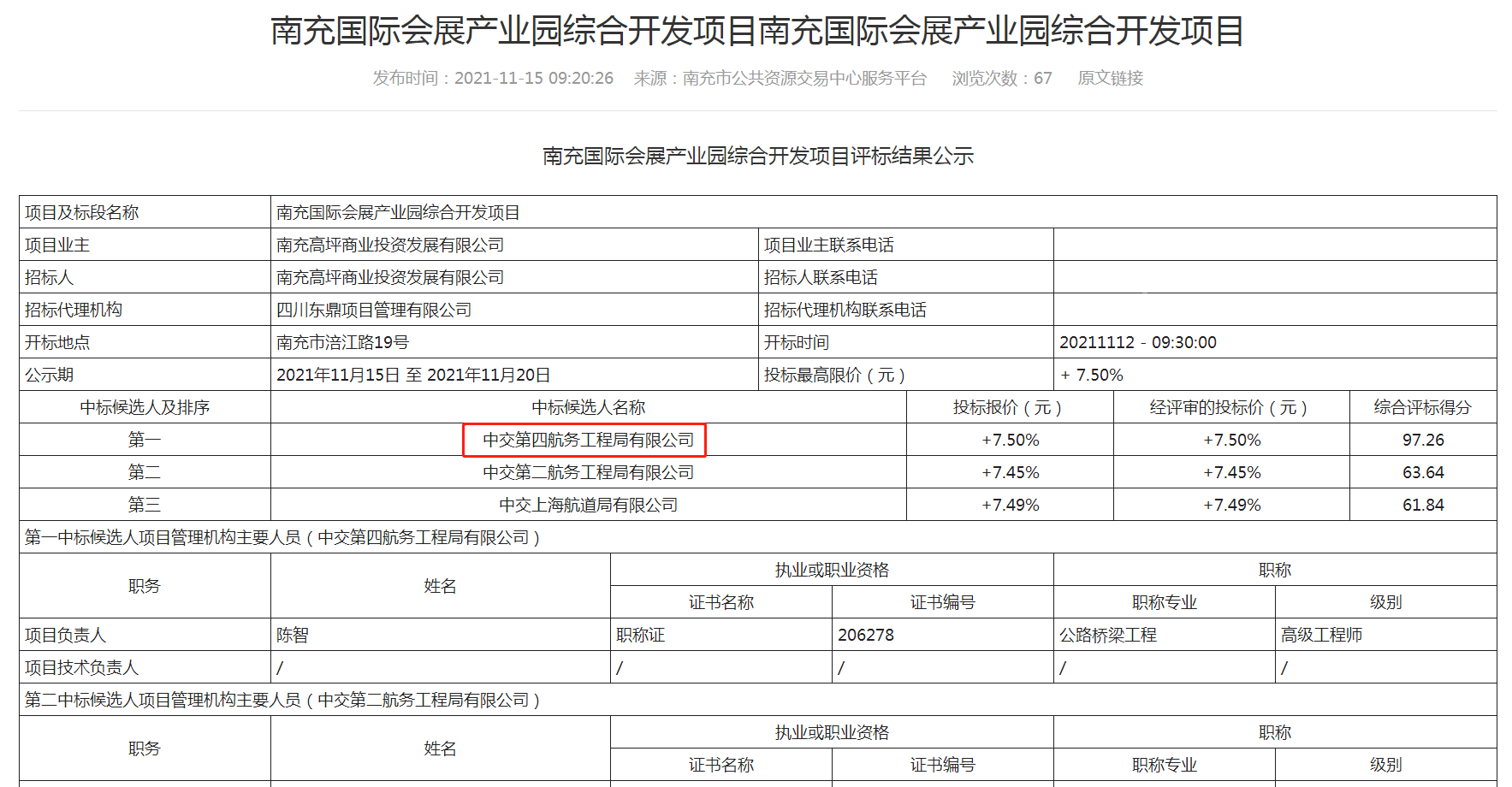The width and height of the screenshot is (1512, 787).
Task: Click the 招标代理机构联系电话 cell
Action: tap(906, 310)
